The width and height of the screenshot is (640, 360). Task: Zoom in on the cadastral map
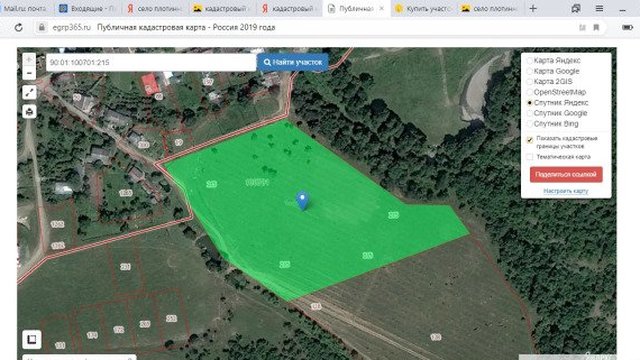29,60
